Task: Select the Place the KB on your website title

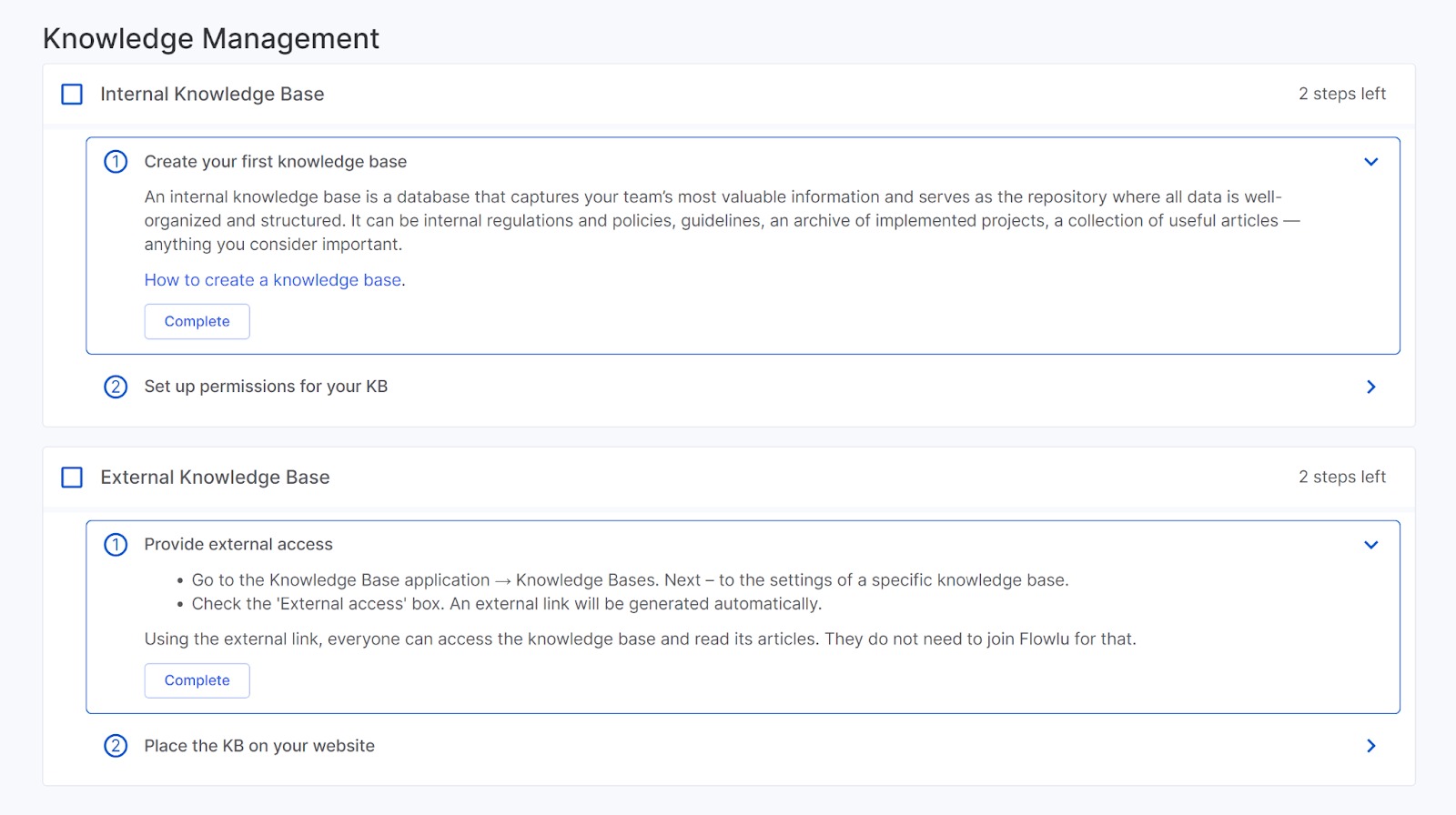Action: click(x=259, y=746)
